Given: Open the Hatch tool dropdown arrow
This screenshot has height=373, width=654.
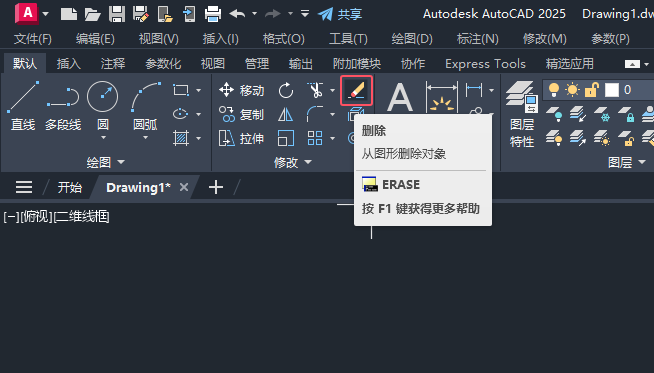Looking at the screenshot, I should tap(199, 138).
